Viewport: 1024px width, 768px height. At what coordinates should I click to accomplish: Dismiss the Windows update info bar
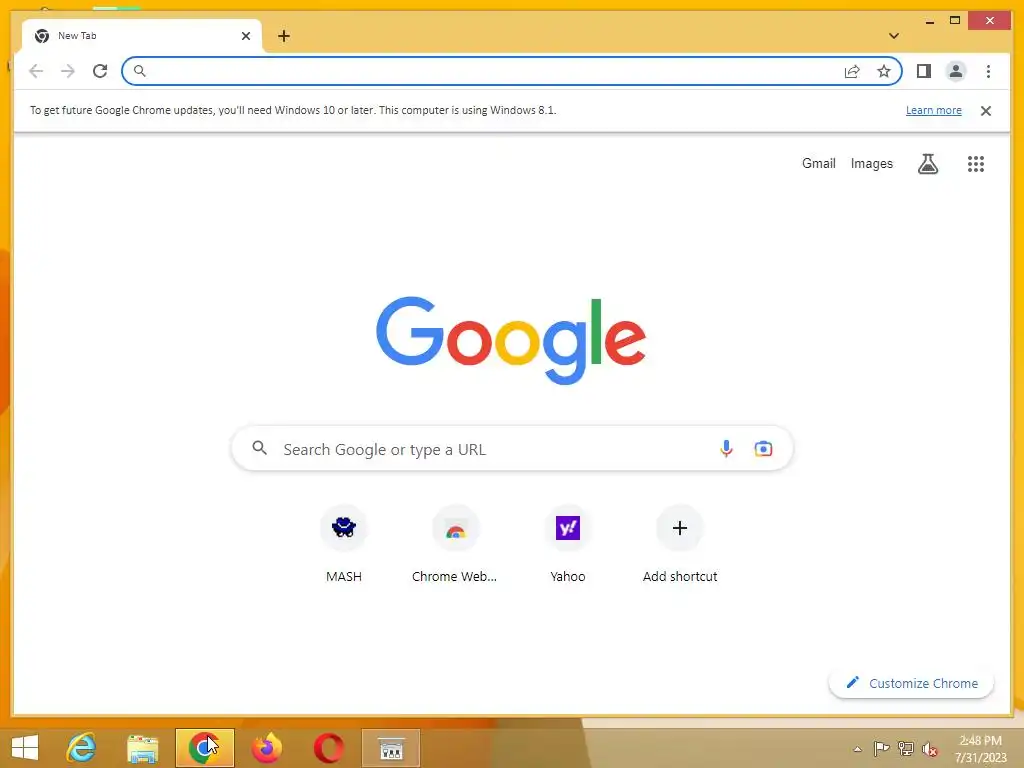[x=985, y=110]
